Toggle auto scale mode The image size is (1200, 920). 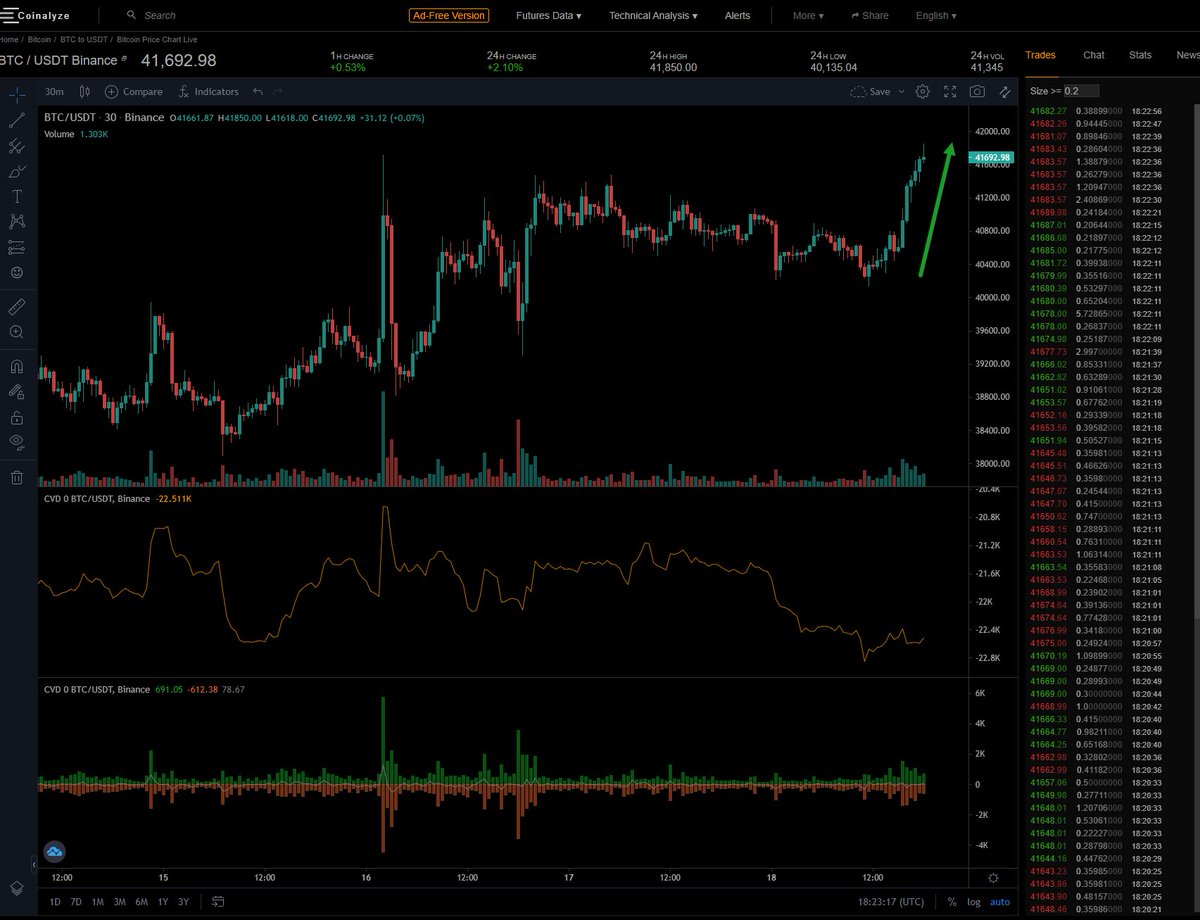[1000, 902]
